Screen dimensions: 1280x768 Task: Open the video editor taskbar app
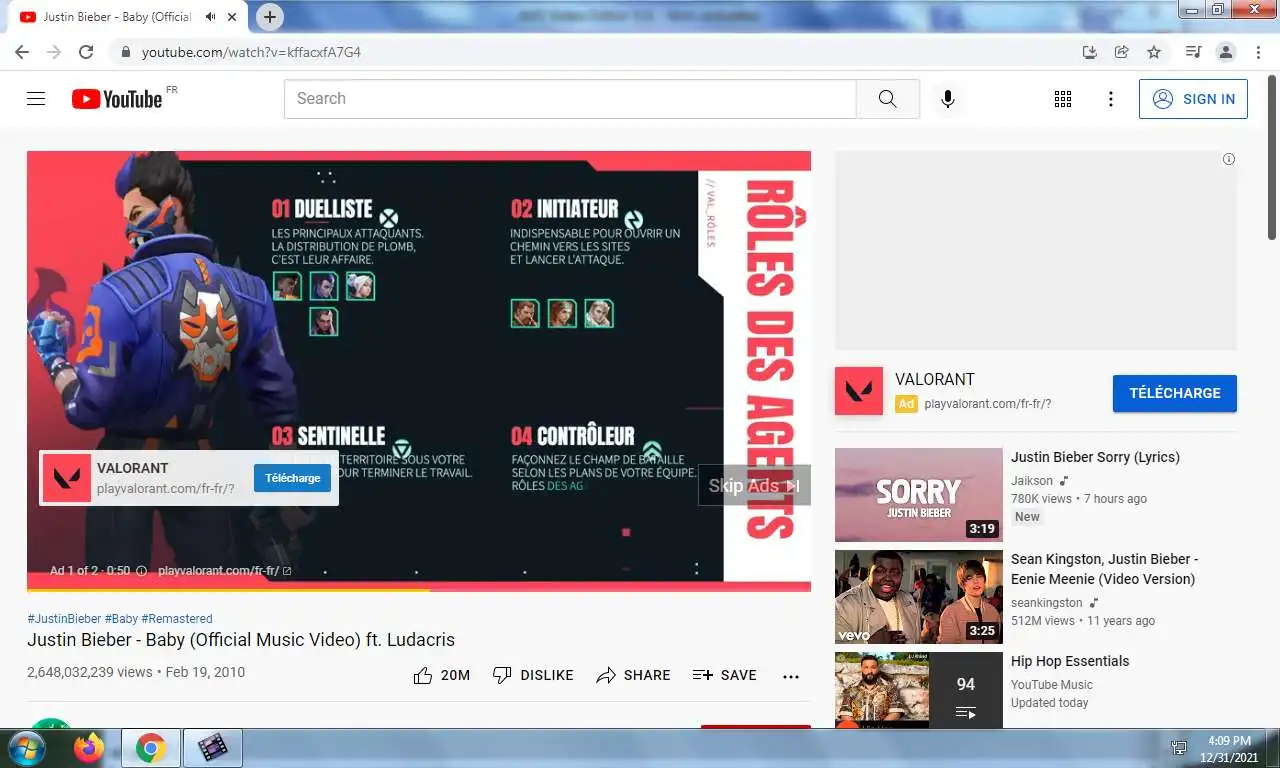[x=212, y=748]
